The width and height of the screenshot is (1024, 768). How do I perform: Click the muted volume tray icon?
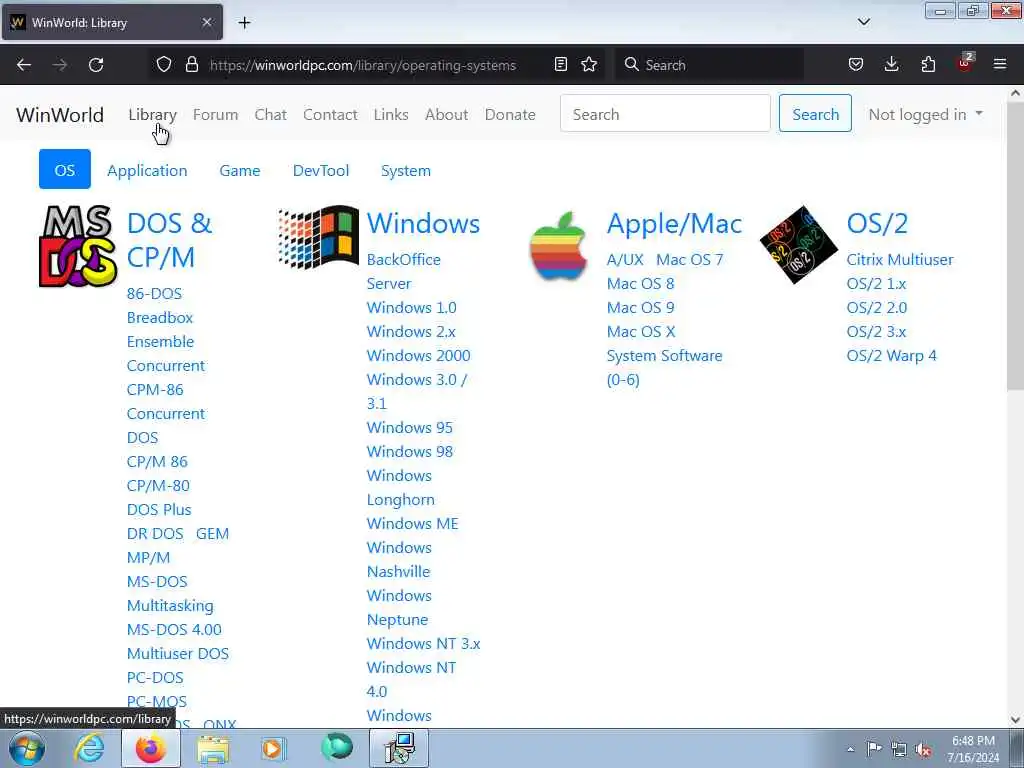[923, 749]
